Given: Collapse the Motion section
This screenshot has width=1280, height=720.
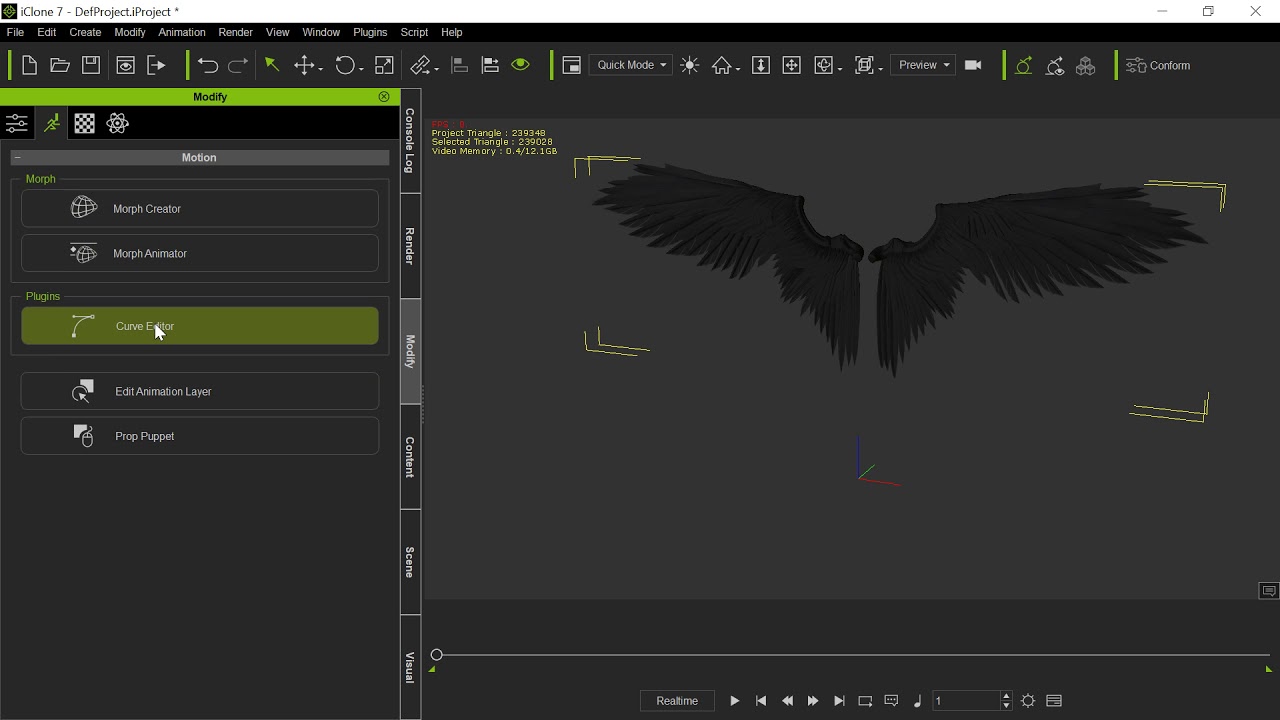Looking at the screenshot, I should 18,157.
